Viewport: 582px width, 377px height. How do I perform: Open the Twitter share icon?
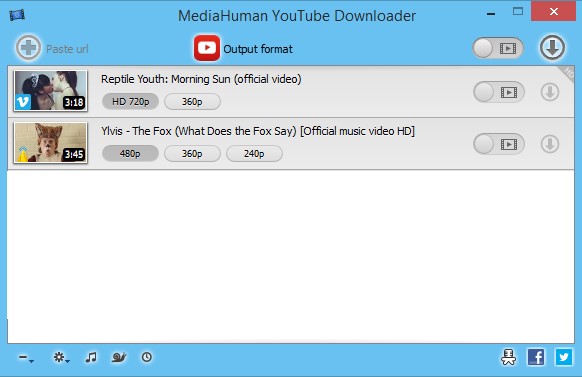(x=564, y=357)
